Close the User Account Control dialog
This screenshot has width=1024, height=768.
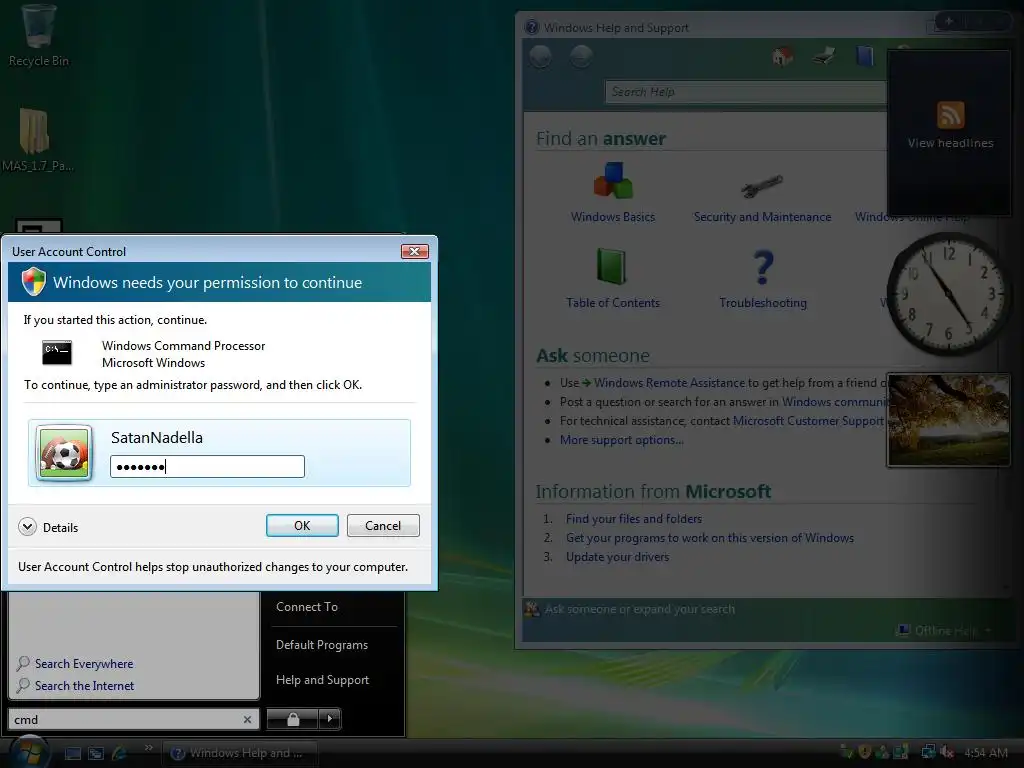click(x=414, y=251)
